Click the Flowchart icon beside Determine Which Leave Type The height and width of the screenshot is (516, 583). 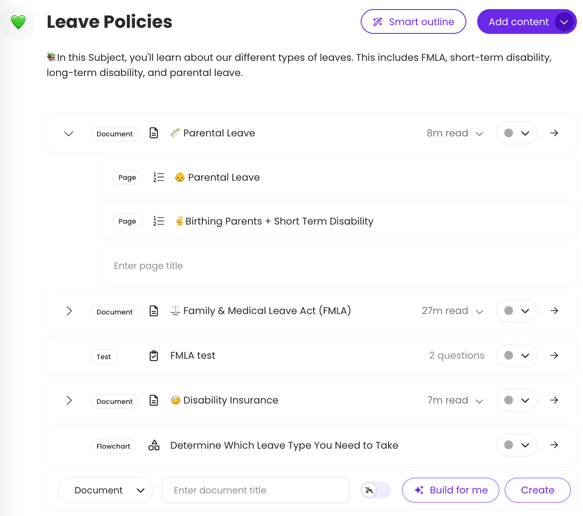coord(154,445)
